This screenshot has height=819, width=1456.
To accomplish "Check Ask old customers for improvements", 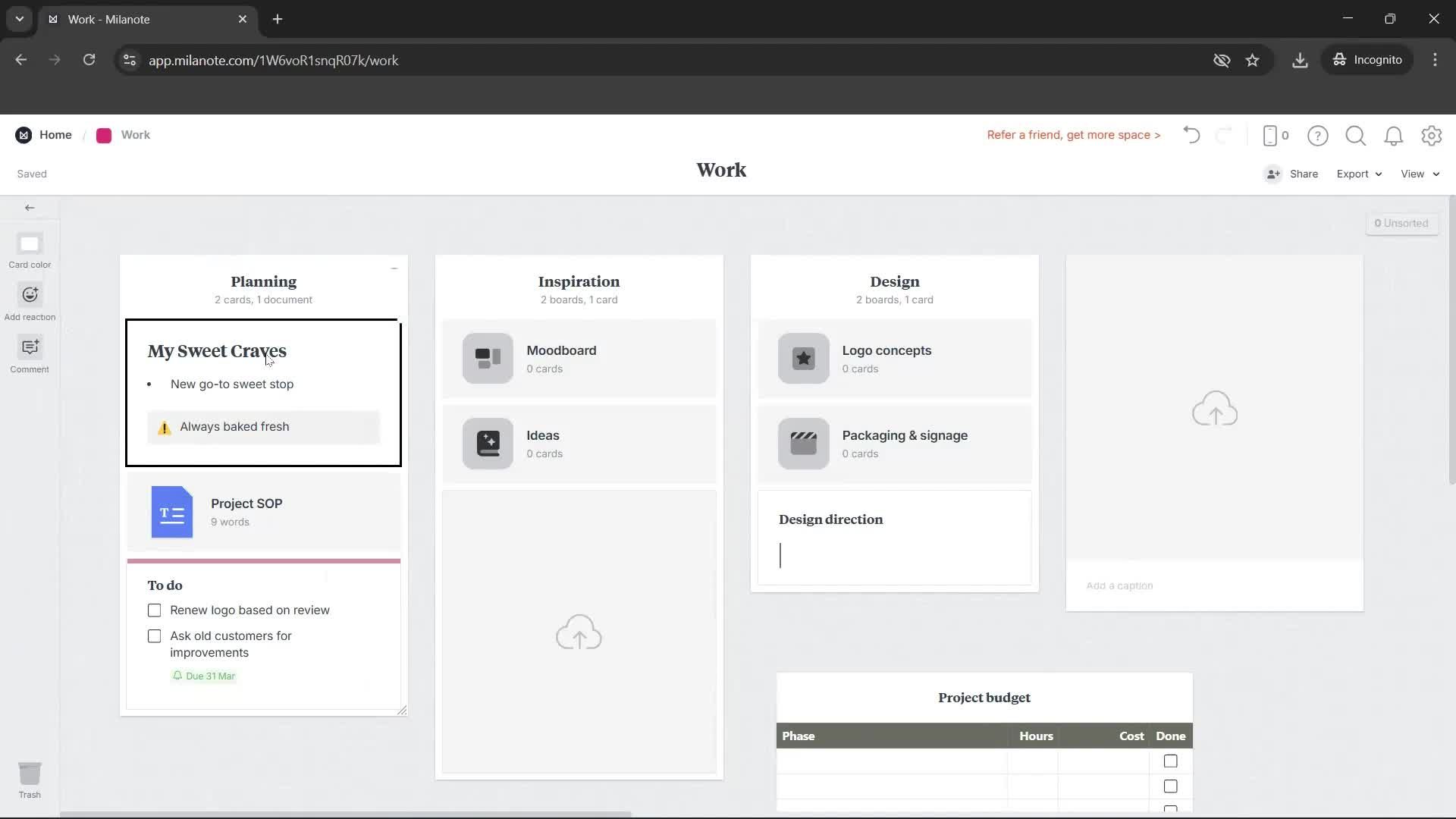I will click(154, 635).
